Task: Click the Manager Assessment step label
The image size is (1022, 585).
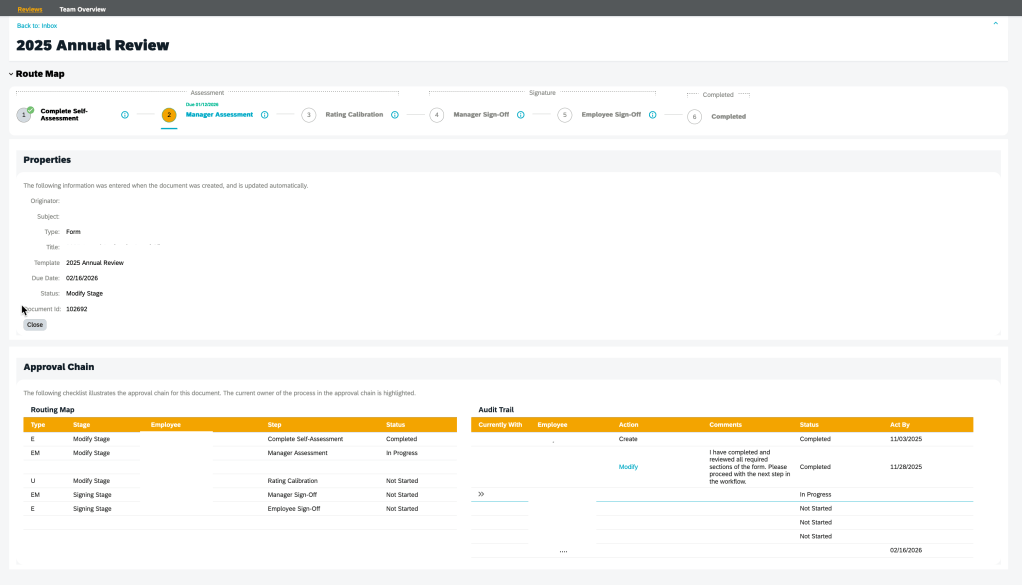Action: (220, 115)
